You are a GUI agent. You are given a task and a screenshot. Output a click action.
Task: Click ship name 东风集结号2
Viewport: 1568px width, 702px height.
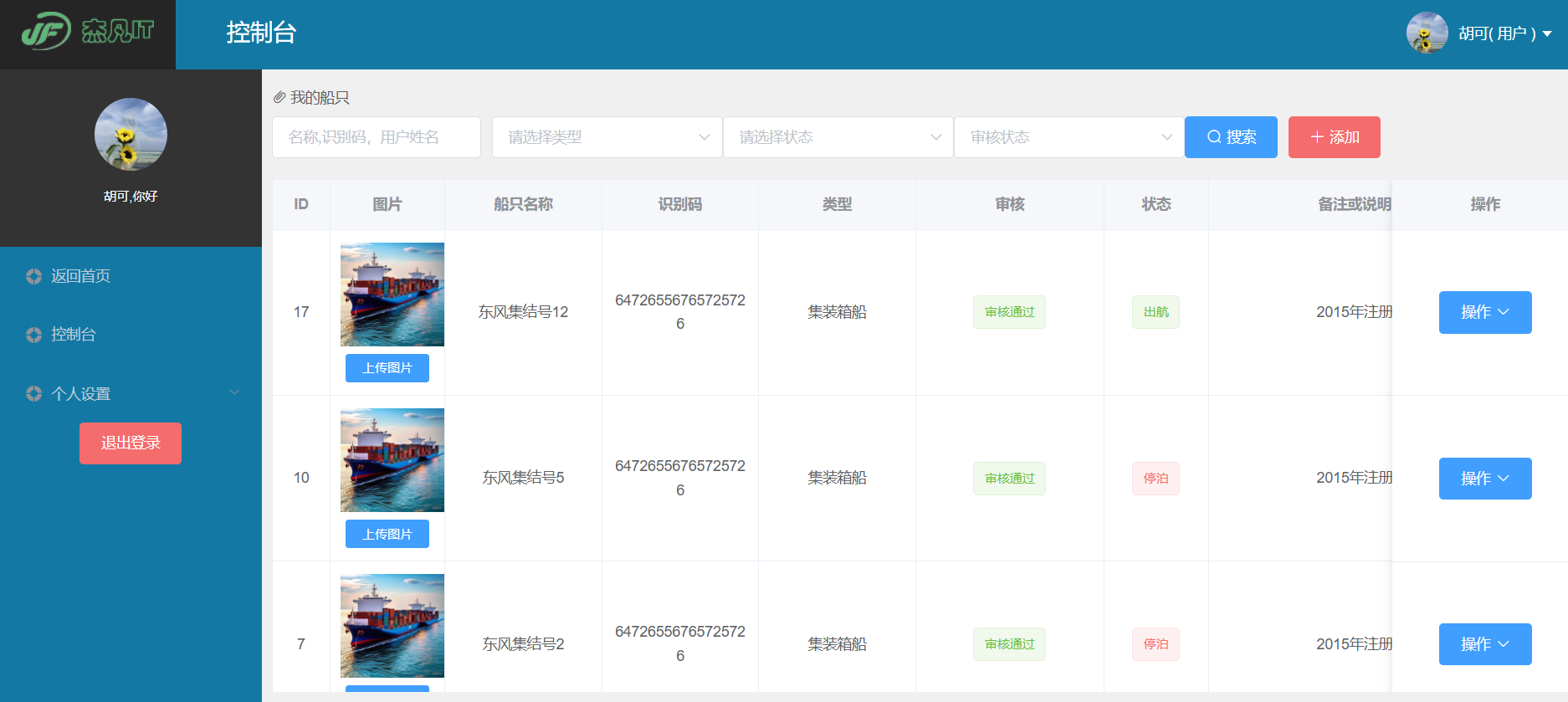click(x=523, y=644)
